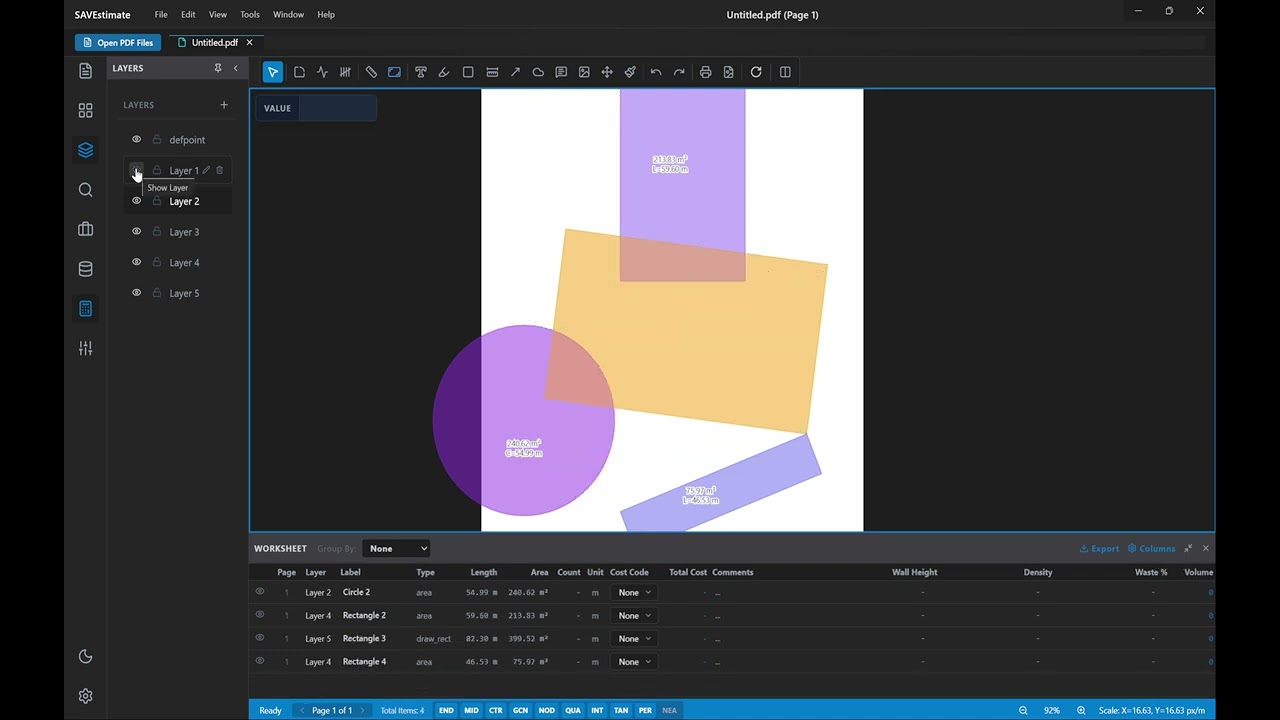Pick the polyline tool in toolbar
This screenshot has height=720, width=1280.
(322, 72)
